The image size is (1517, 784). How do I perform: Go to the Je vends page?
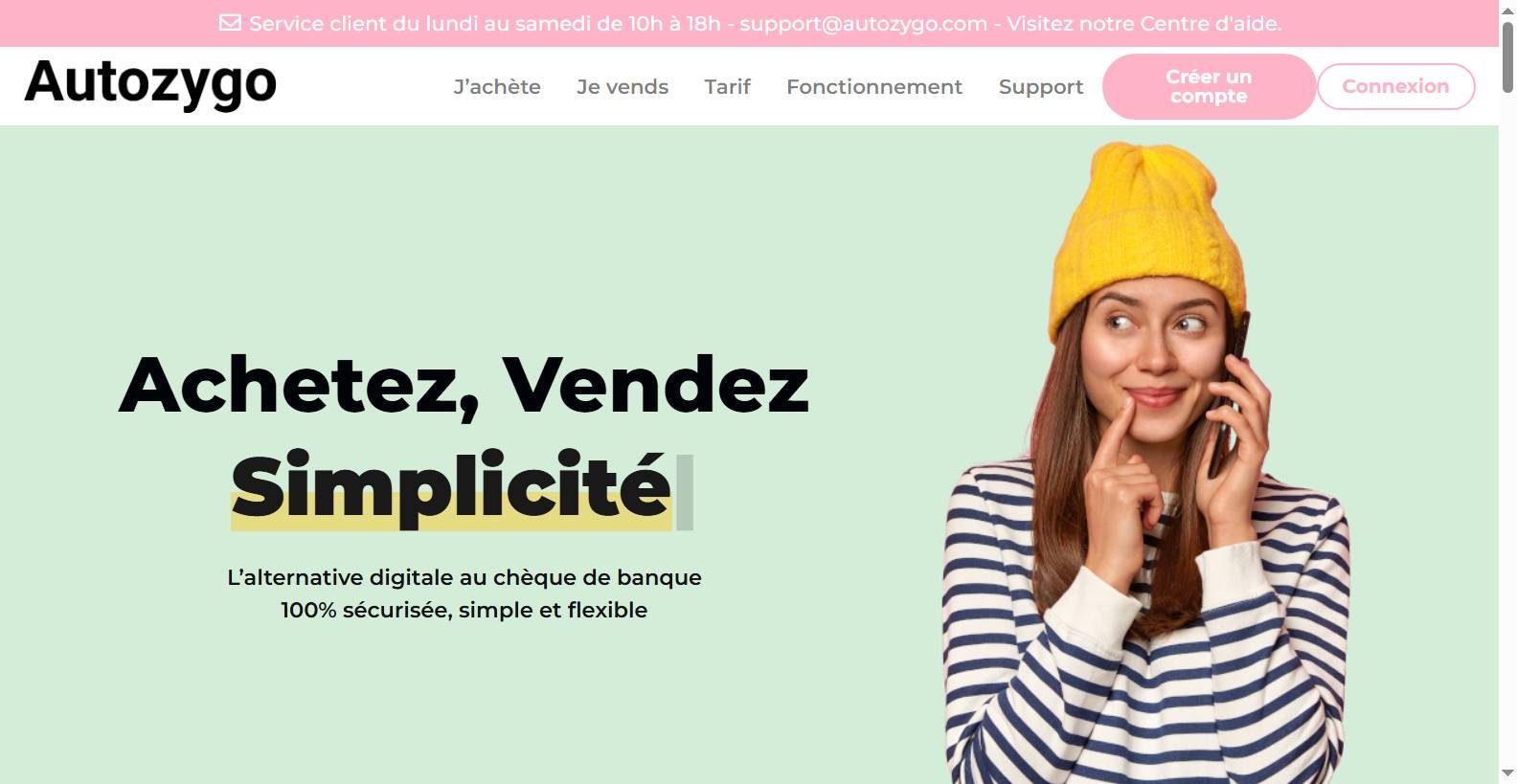pyautogui.click(x=623, y=87)
